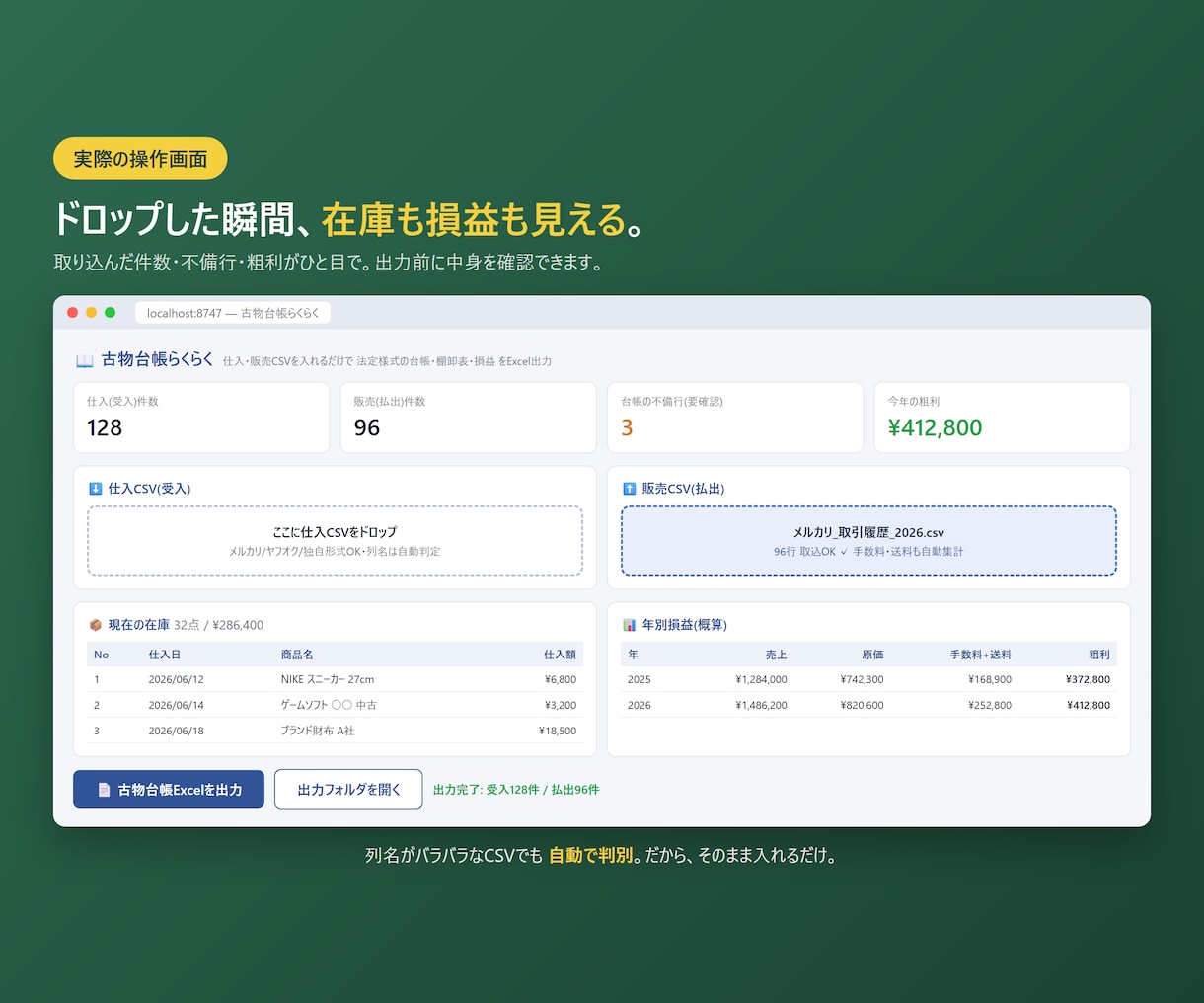Select the 販売(払出)件数 96 value
This screenshot has height=1003, width=1204.
click(367, 427)
